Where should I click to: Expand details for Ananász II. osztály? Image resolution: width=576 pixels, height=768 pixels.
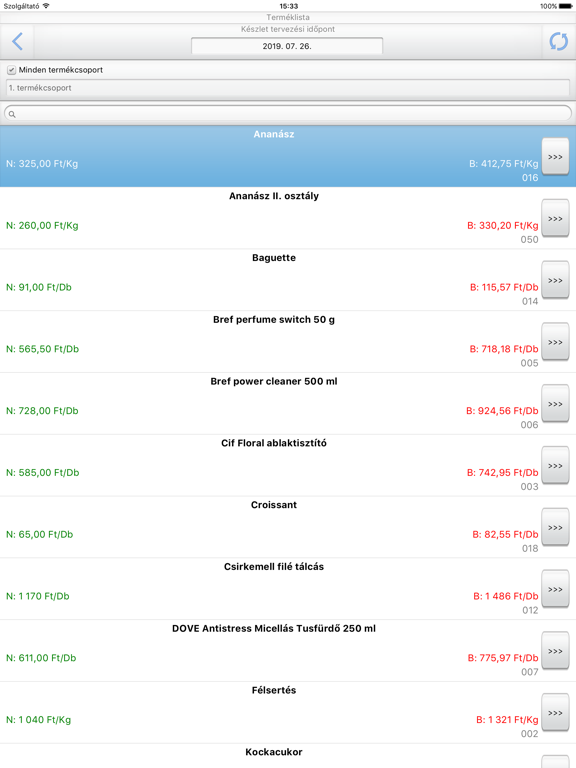click(555, 218)
